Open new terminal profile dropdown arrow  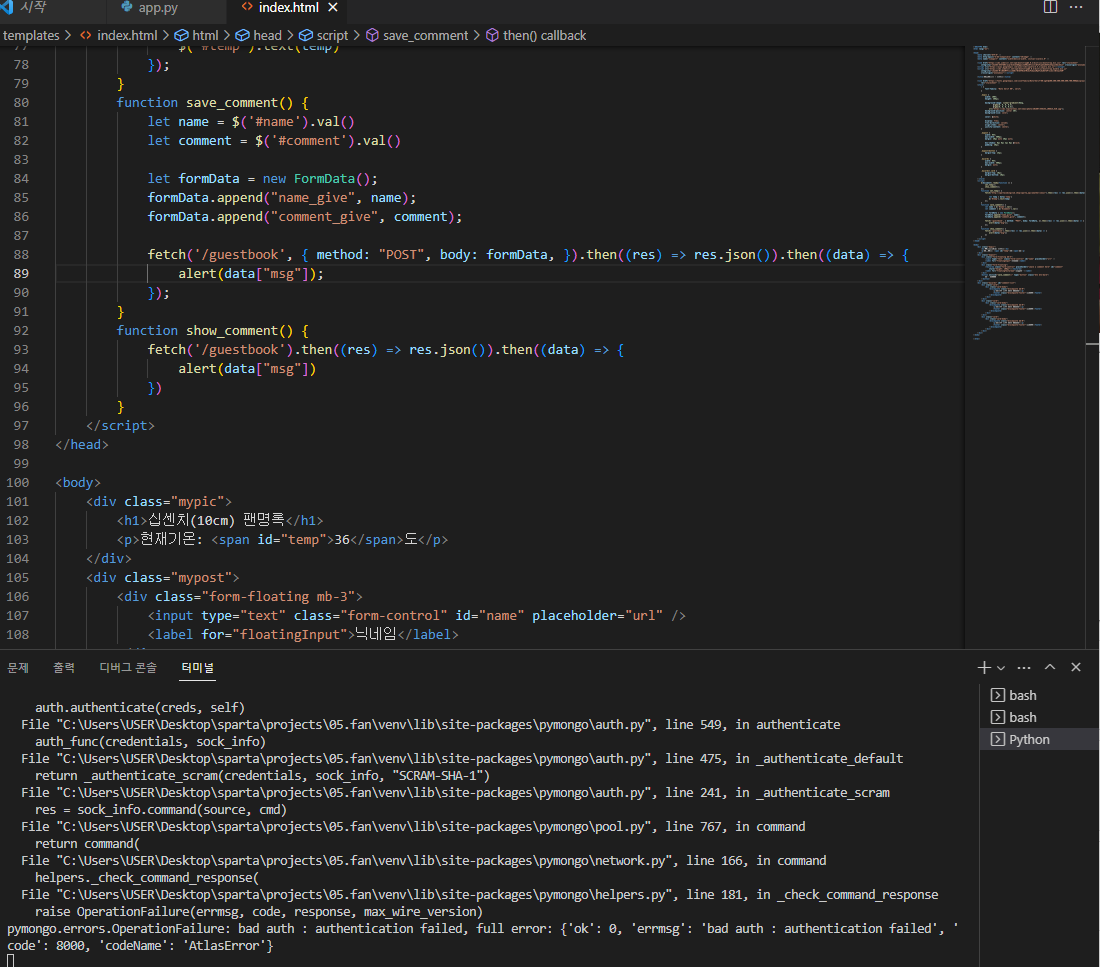1001,668
